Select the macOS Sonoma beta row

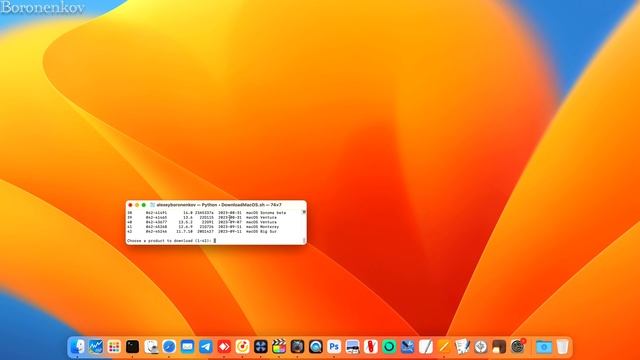pyautogui.click(x=207, y=213)
